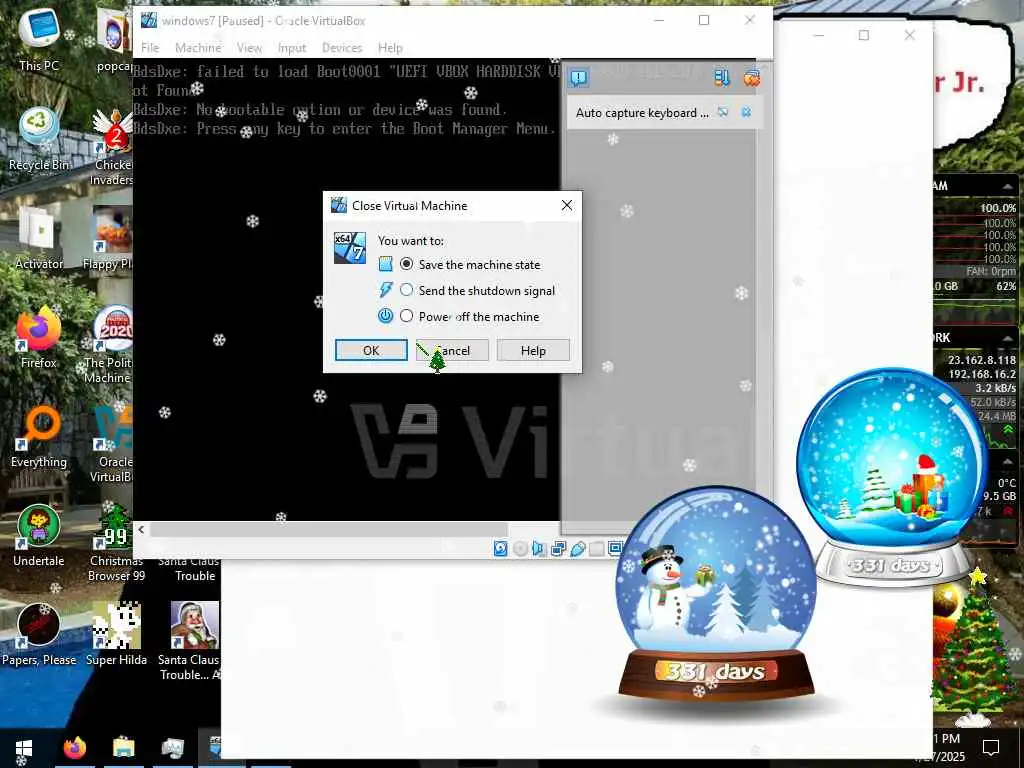Open the Flappy desktop shortcut
This screenshot has width=1024, height=768.
pyautogui.click(x=109, y=238)
